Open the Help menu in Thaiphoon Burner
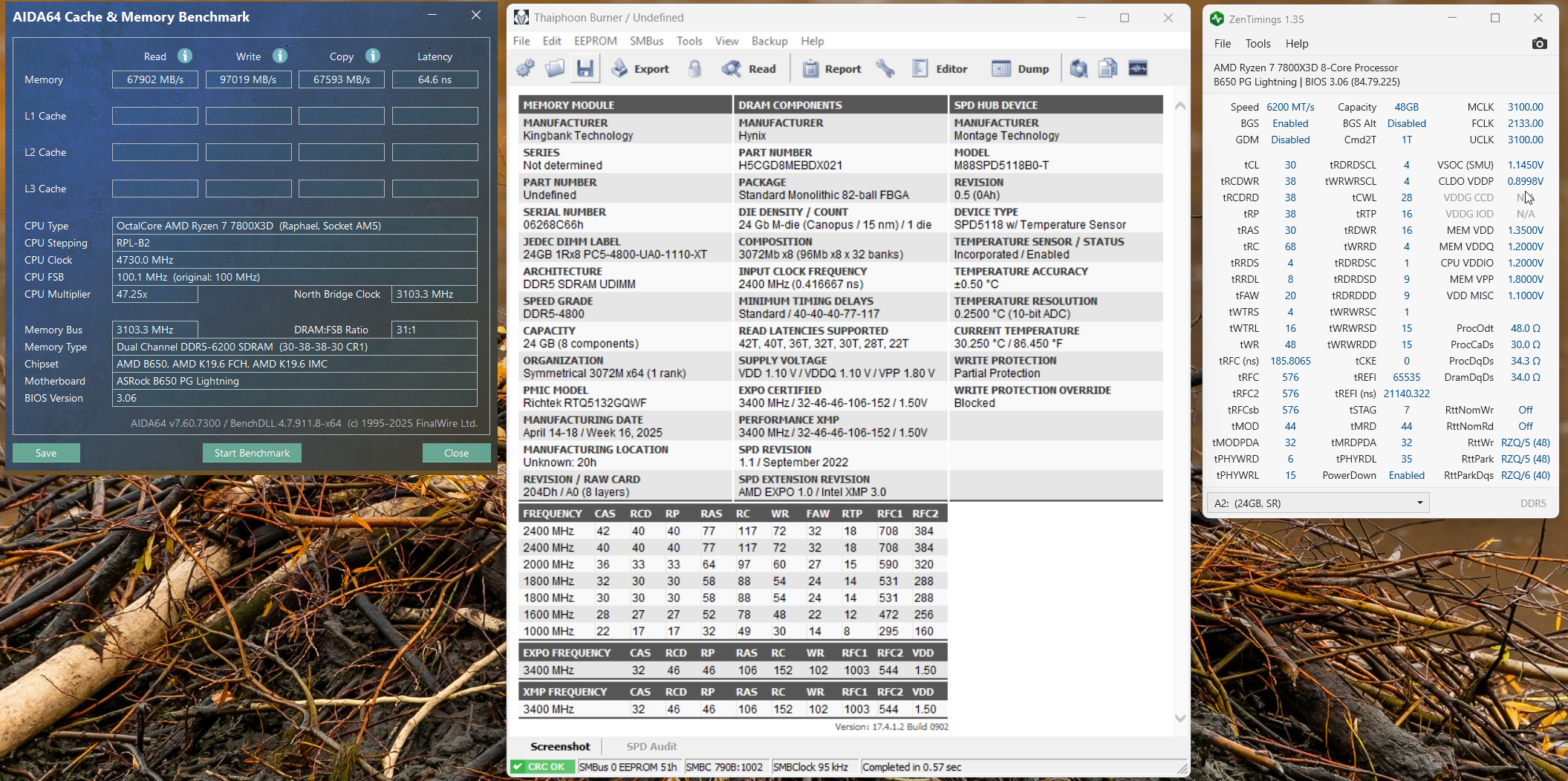Image resolution: width=1568 pixels, height=781 pixels. [812, 41]
